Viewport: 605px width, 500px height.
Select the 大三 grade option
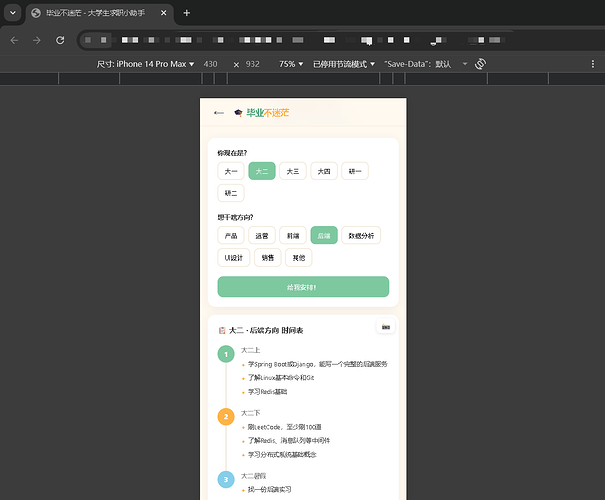293,171
